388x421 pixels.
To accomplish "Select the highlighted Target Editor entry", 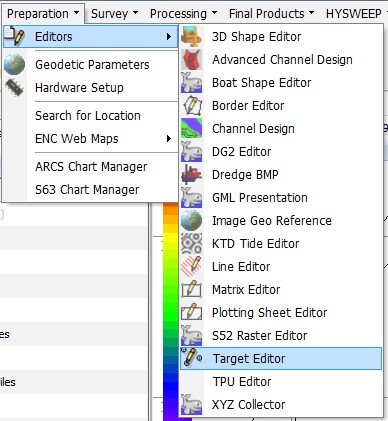I will pyautogui.click(x=281, y=358).
